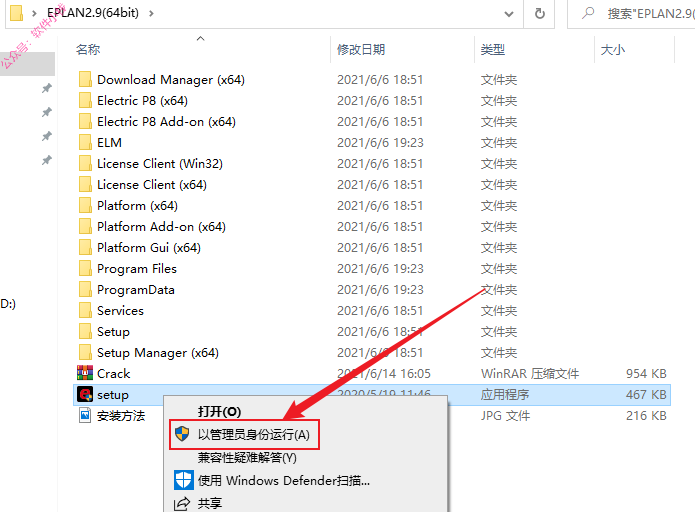Viewport: 695px width, 512px height.
Task: Click the Services folder icon
Action: (x=85, y=310)
